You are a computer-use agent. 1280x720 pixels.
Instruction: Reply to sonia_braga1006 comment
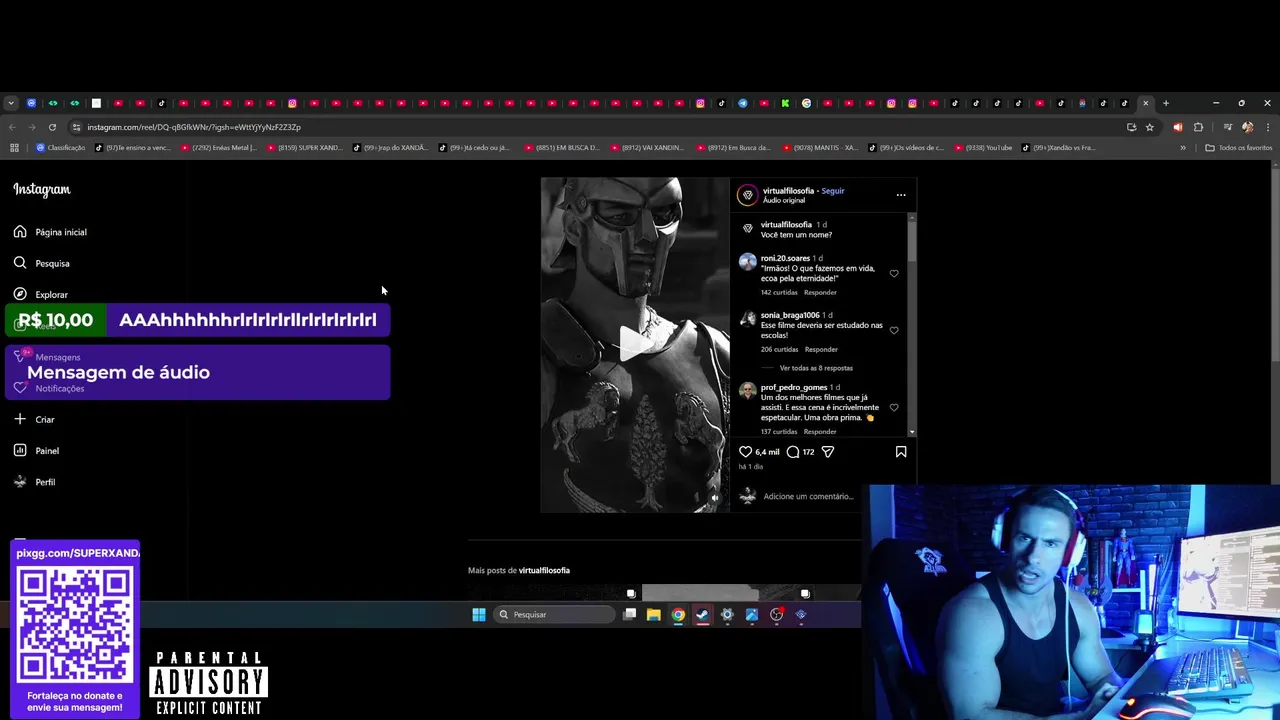(x=821, y=349)
